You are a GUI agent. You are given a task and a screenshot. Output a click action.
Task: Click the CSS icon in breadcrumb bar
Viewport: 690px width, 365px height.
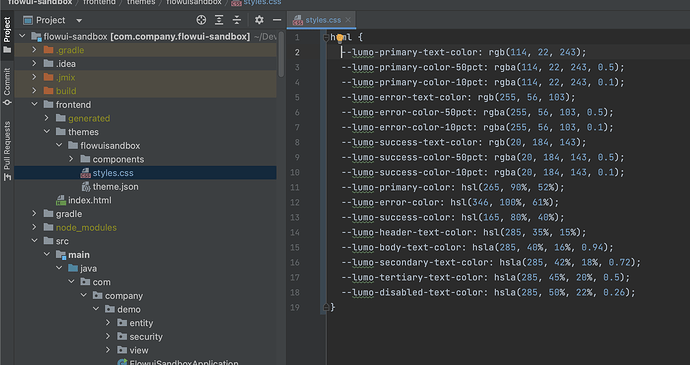coord(236,3)
